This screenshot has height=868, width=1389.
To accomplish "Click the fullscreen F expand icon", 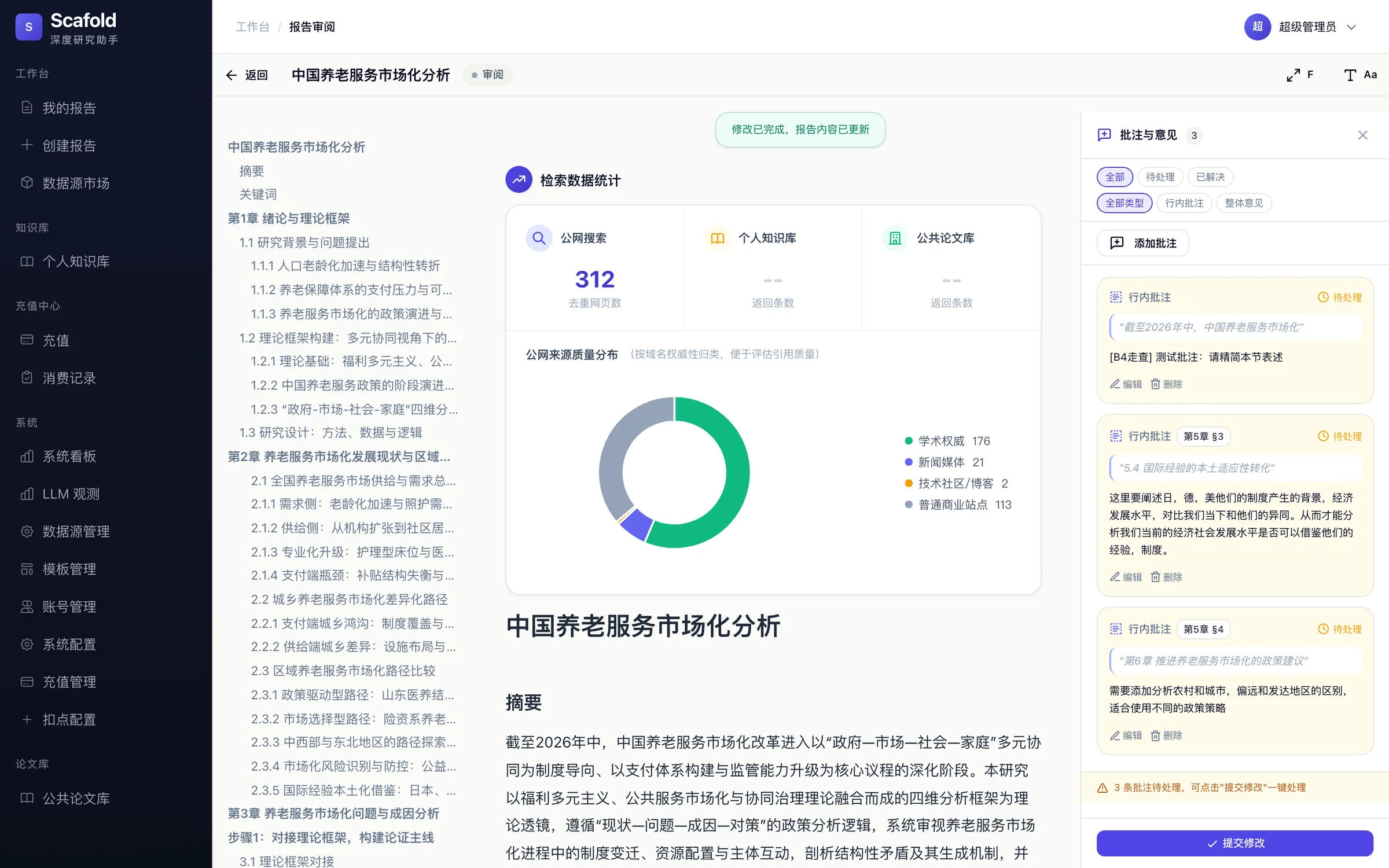I will click(1299, 75).
